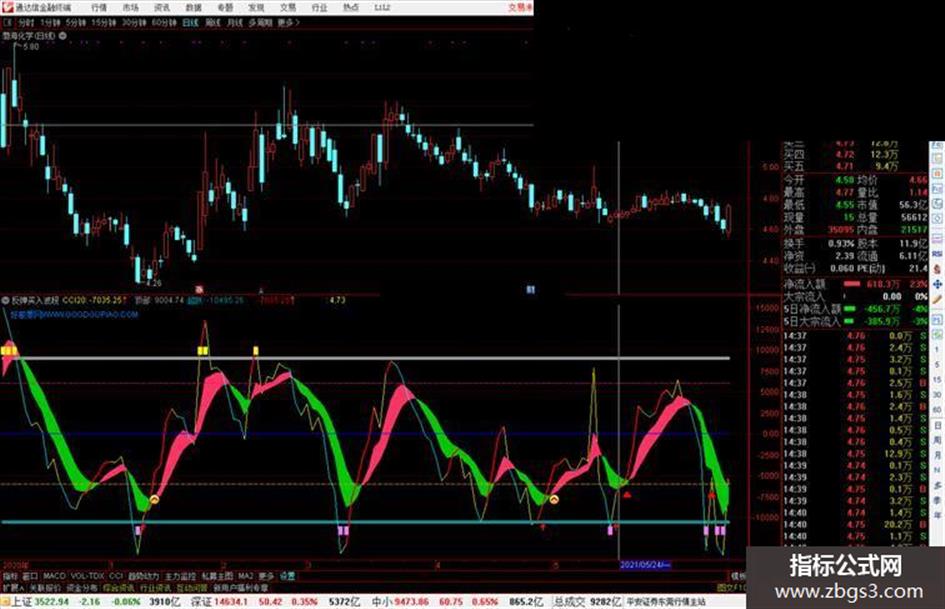The image size is (945, 609).
Task: Open the 资讯 menu
Action: (x=162, y=8)
